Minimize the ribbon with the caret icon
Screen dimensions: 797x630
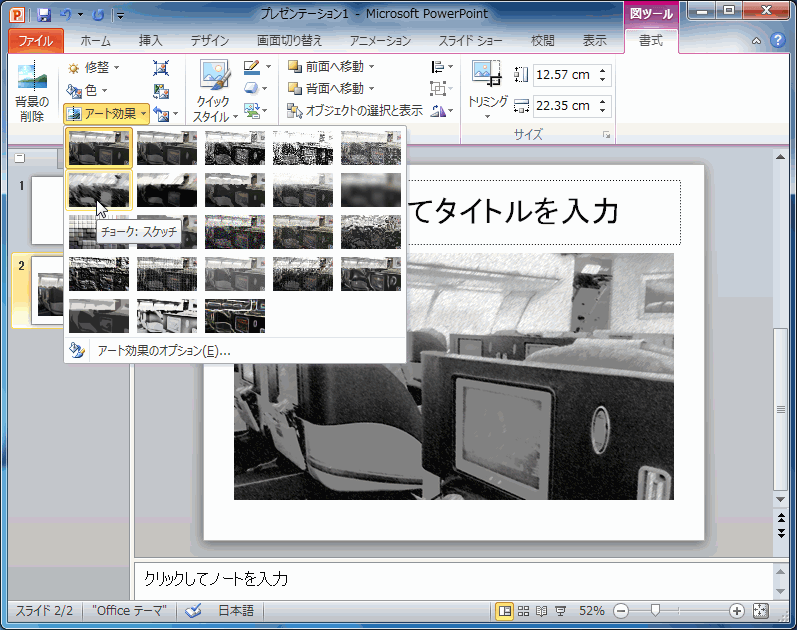pyautogui.click(x=756, y=41)
